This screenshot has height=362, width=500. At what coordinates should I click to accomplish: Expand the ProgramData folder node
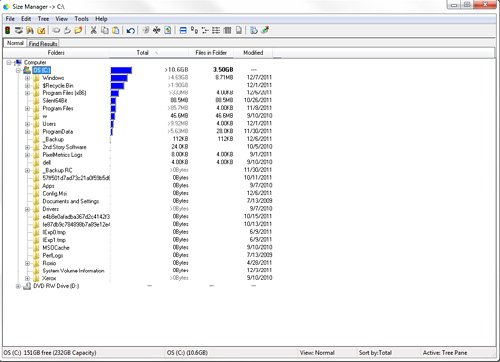coord(27,132)
